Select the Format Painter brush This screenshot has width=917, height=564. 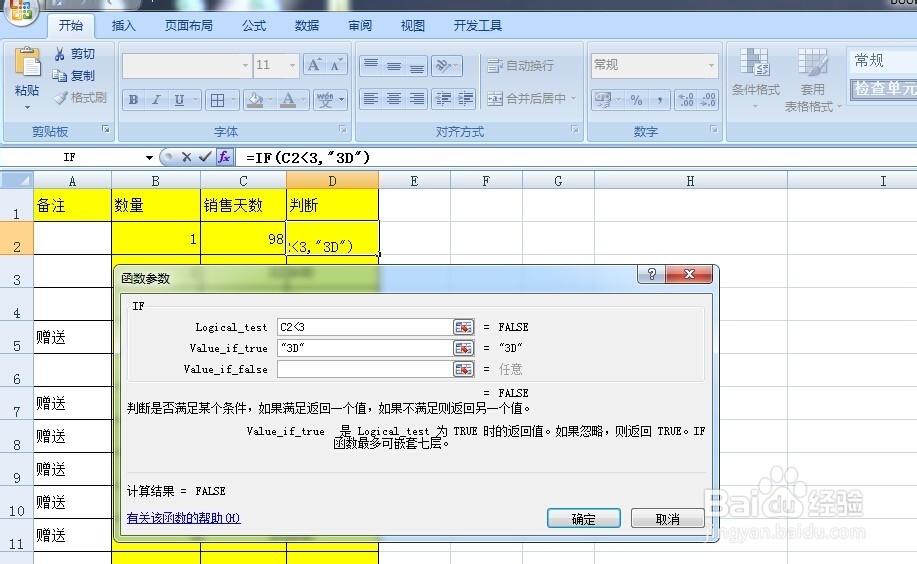(60, 98)
